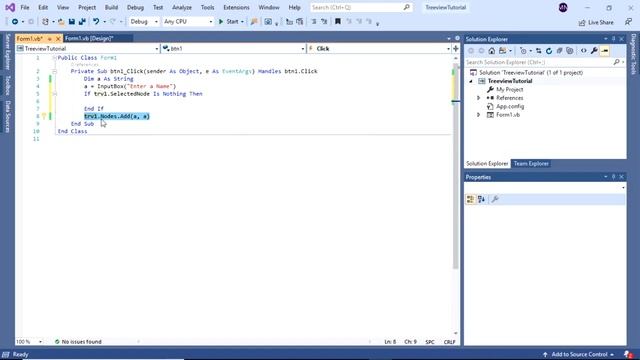
Task: Save the current file with the Save icon
Action: (x=72, y=22)
